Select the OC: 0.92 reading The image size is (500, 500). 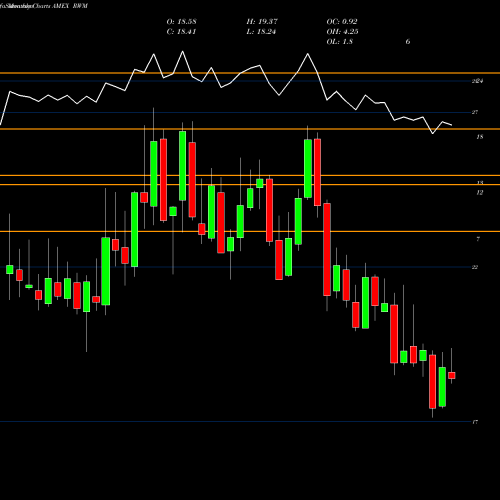[342, 22]
